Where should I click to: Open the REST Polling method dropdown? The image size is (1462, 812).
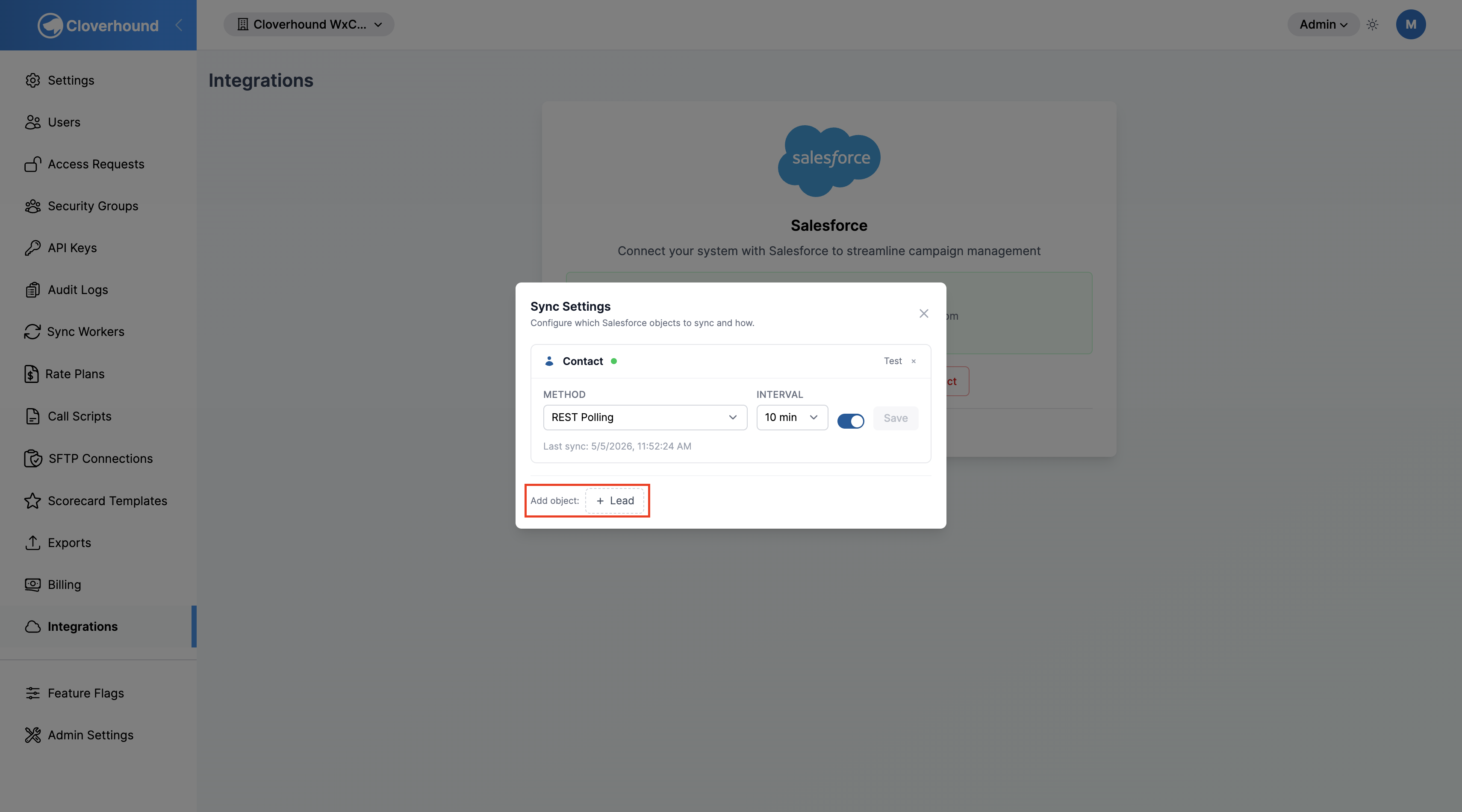point(646,418)
